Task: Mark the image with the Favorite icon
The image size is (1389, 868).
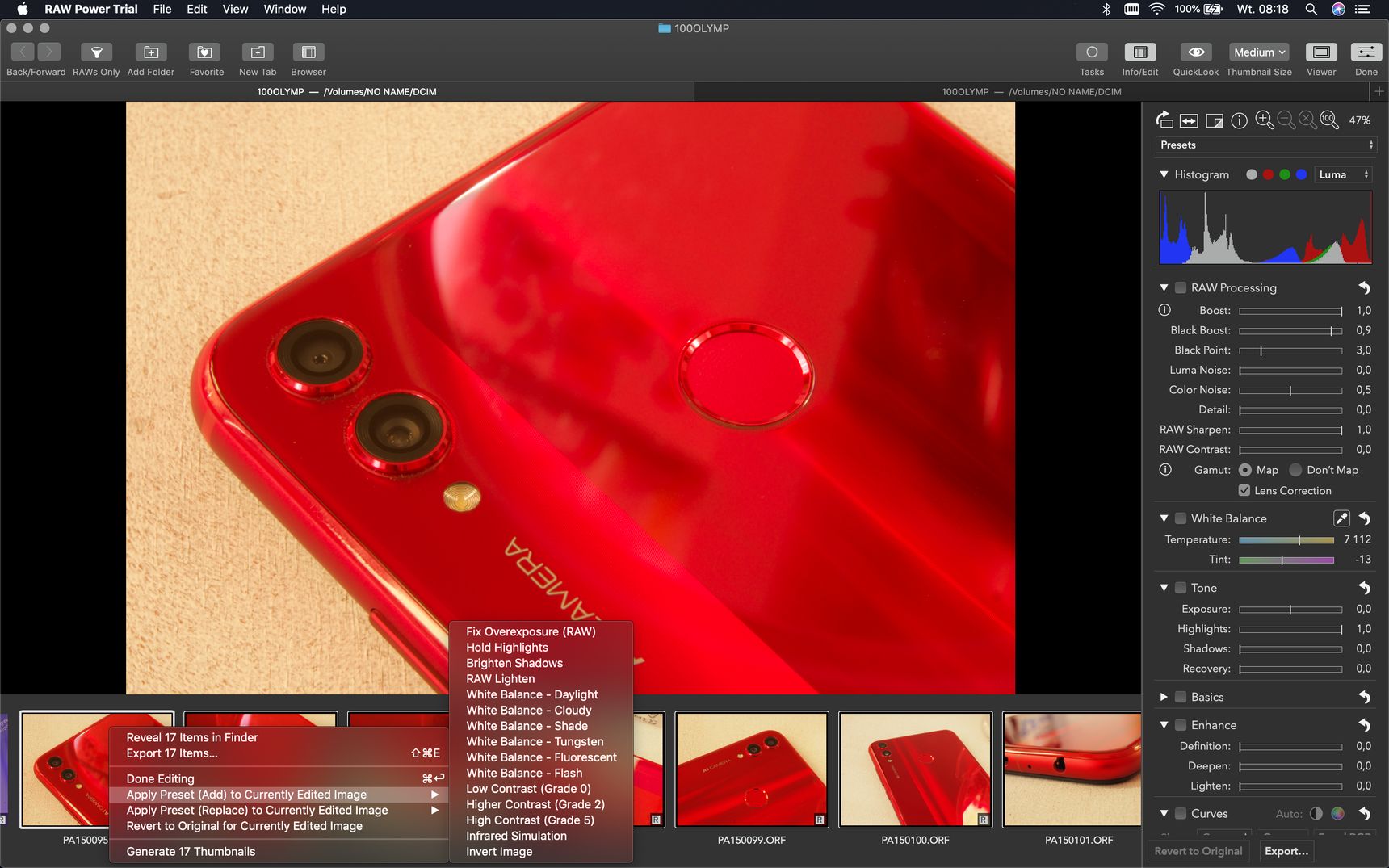Action: click(x=205, y=52)
